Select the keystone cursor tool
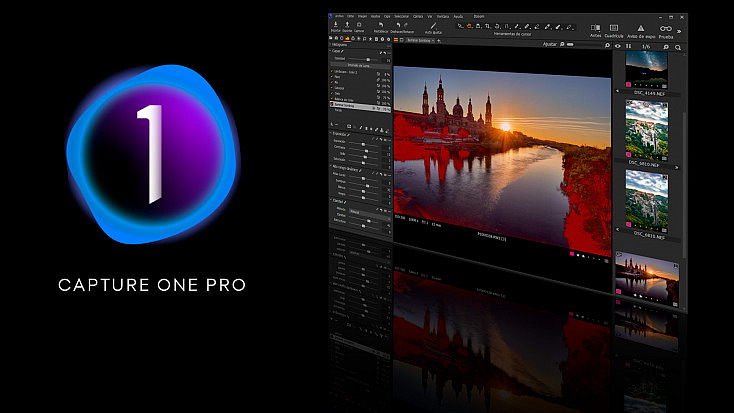 coord(507,27)
